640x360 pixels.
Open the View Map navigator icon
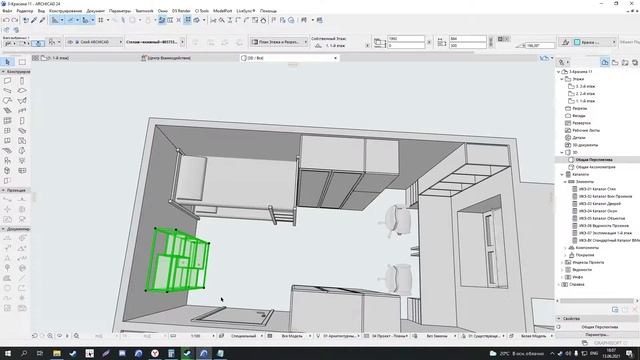[x=615, y=62]
